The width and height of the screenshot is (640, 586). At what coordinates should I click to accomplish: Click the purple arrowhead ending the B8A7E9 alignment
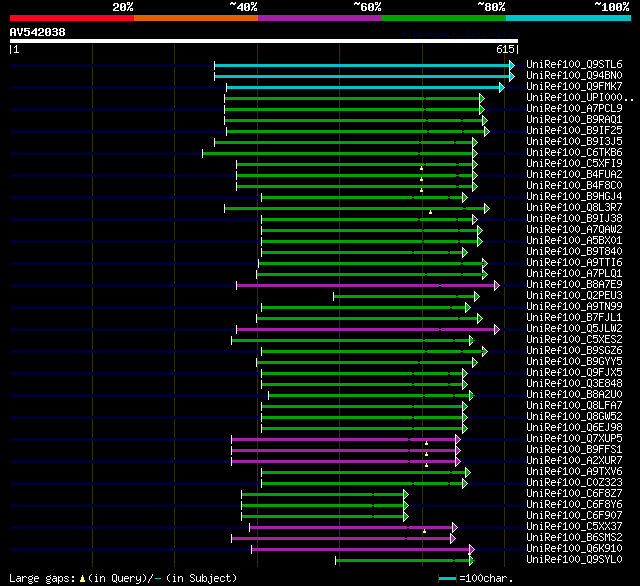(x=497, y=285)
